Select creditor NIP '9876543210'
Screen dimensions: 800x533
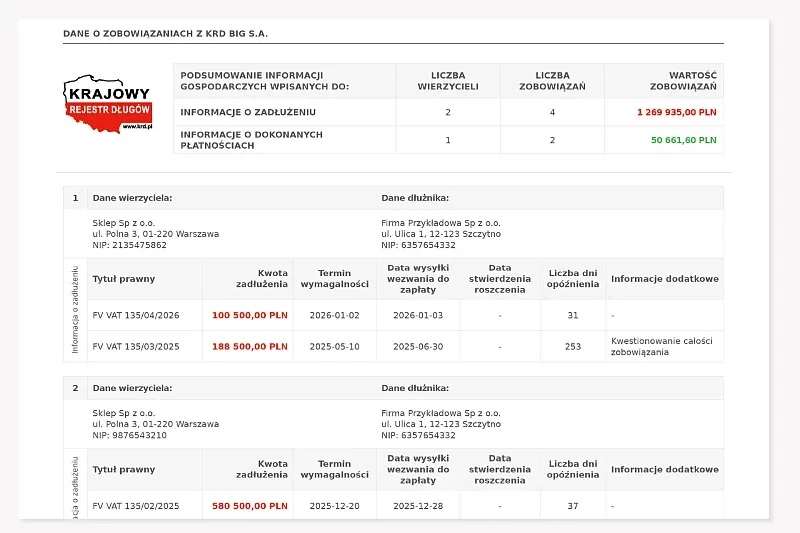(x=139, y=436)
